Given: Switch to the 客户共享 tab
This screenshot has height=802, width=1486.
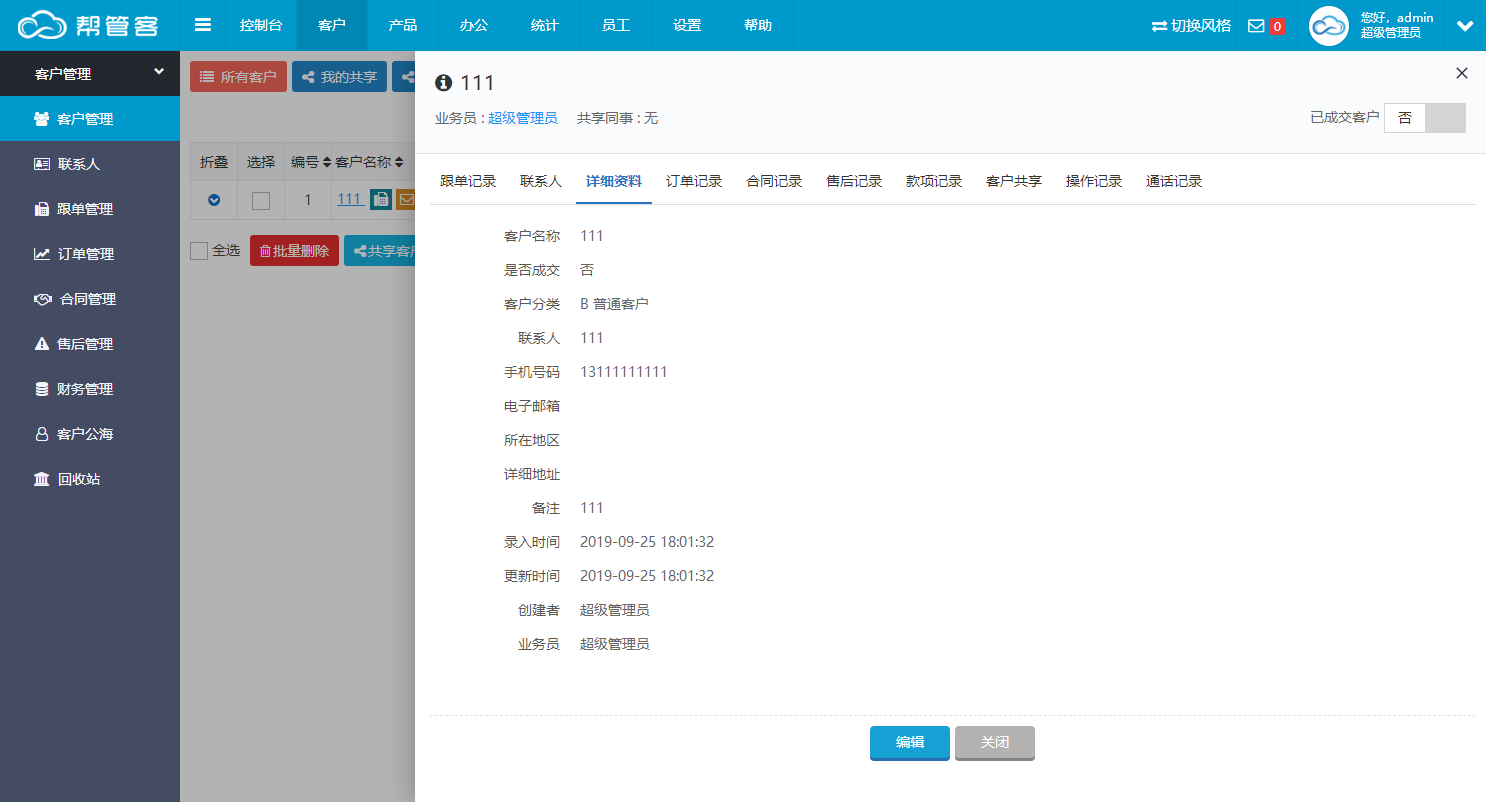Looking at the screenshot, I should pos(1014,182).
